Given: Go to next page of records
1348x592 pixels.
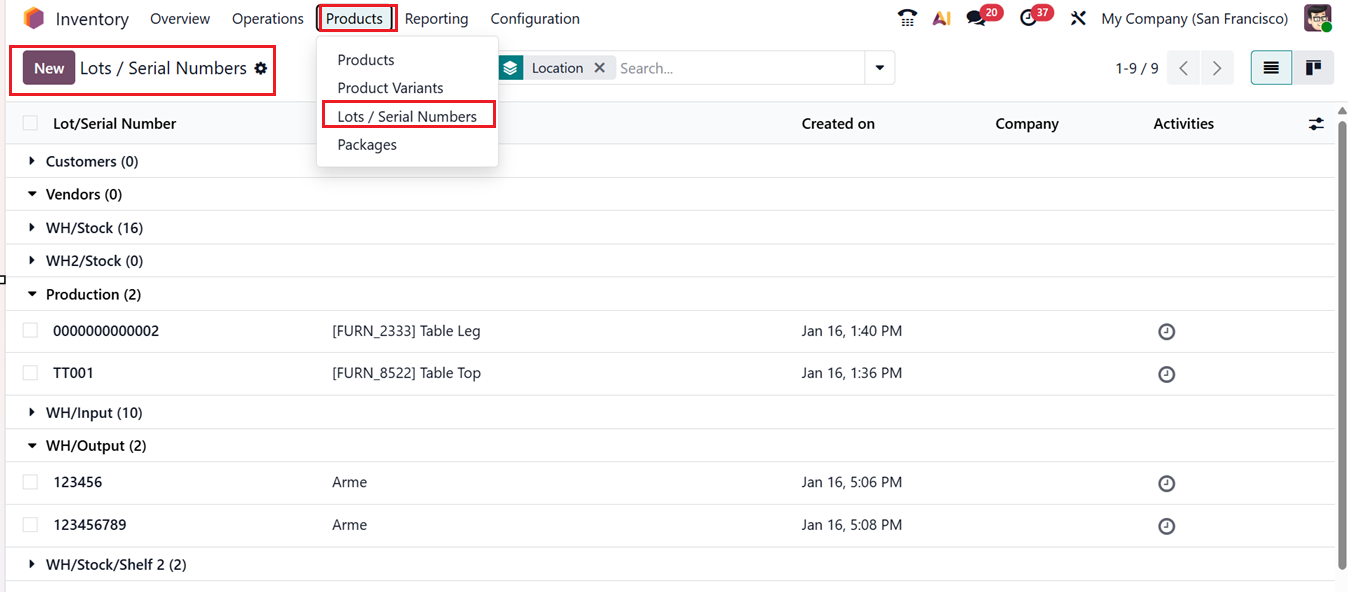Looking at the screenshot, I should 1217,68.
